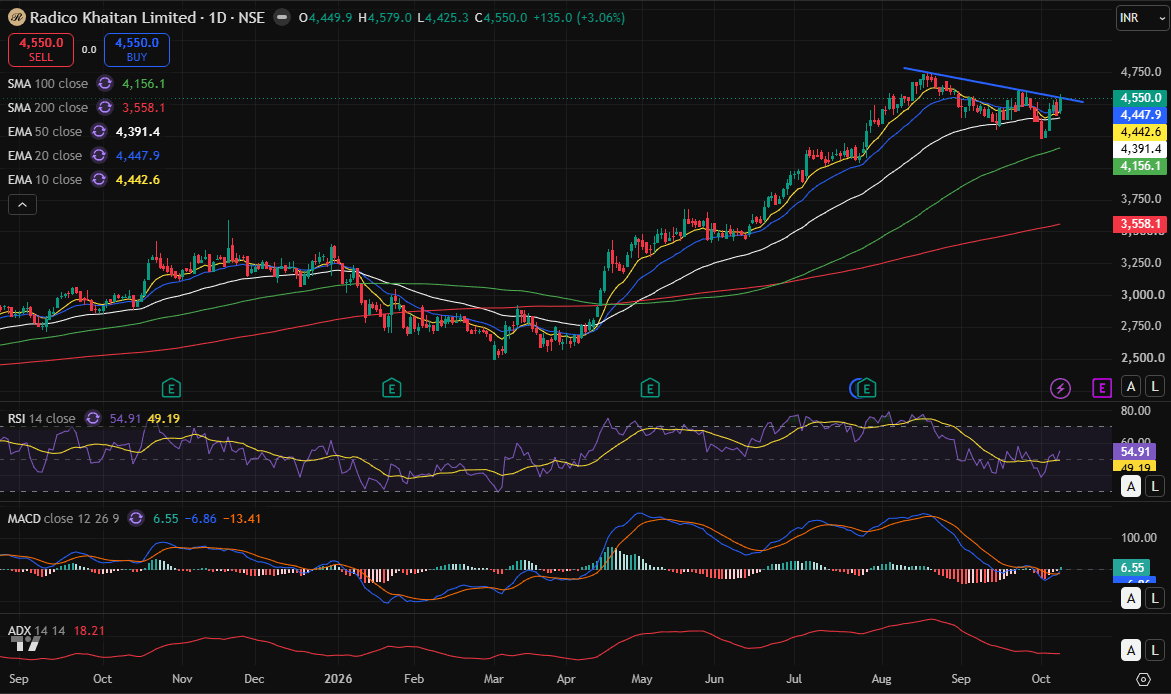The image size is (1171, 694).
Task: Select the blue descending trendline on the chart
Action: point(993,84)
